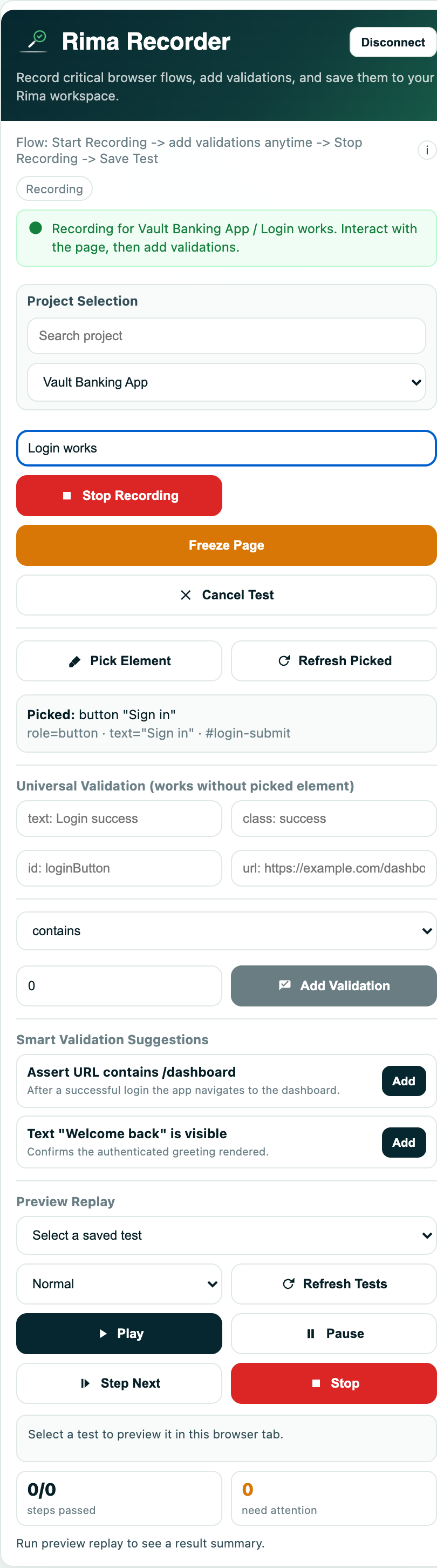Expand the contains operator dropdown
The height and width of the screenshot is (1568, 437).
tap(226, 931)
